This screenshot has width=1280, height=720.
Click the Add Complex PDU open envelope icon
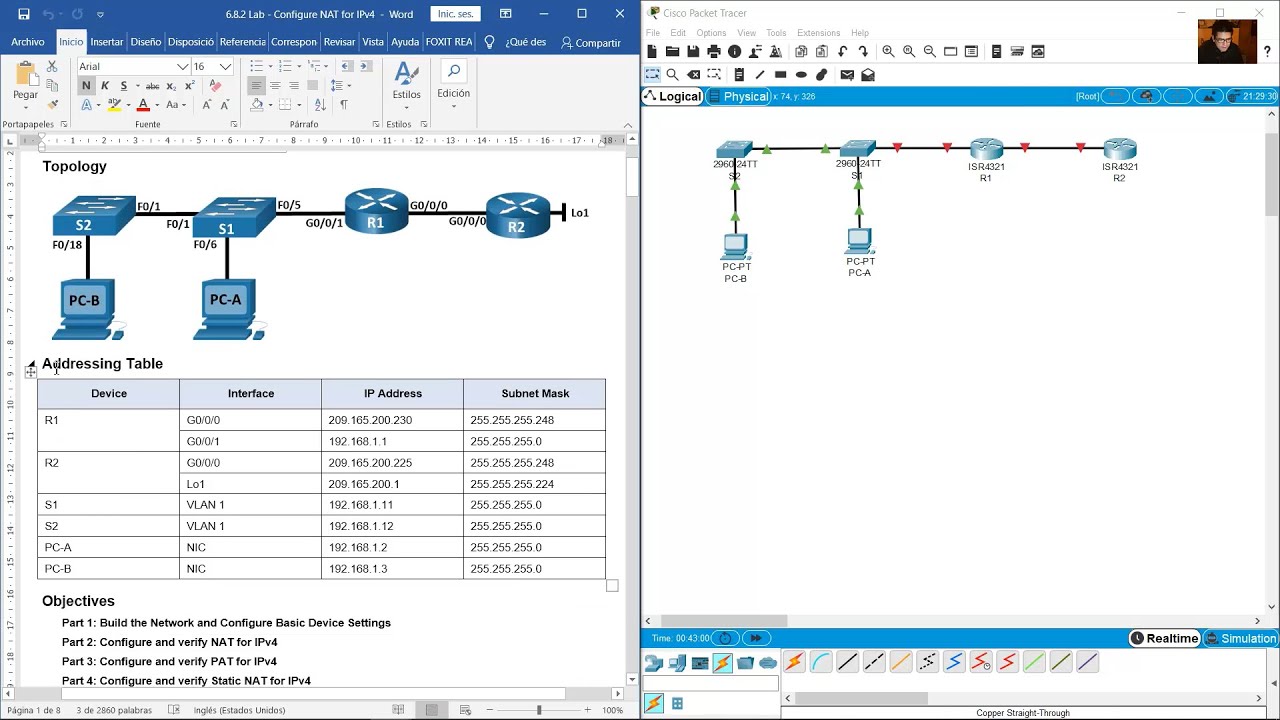(868, 75)
